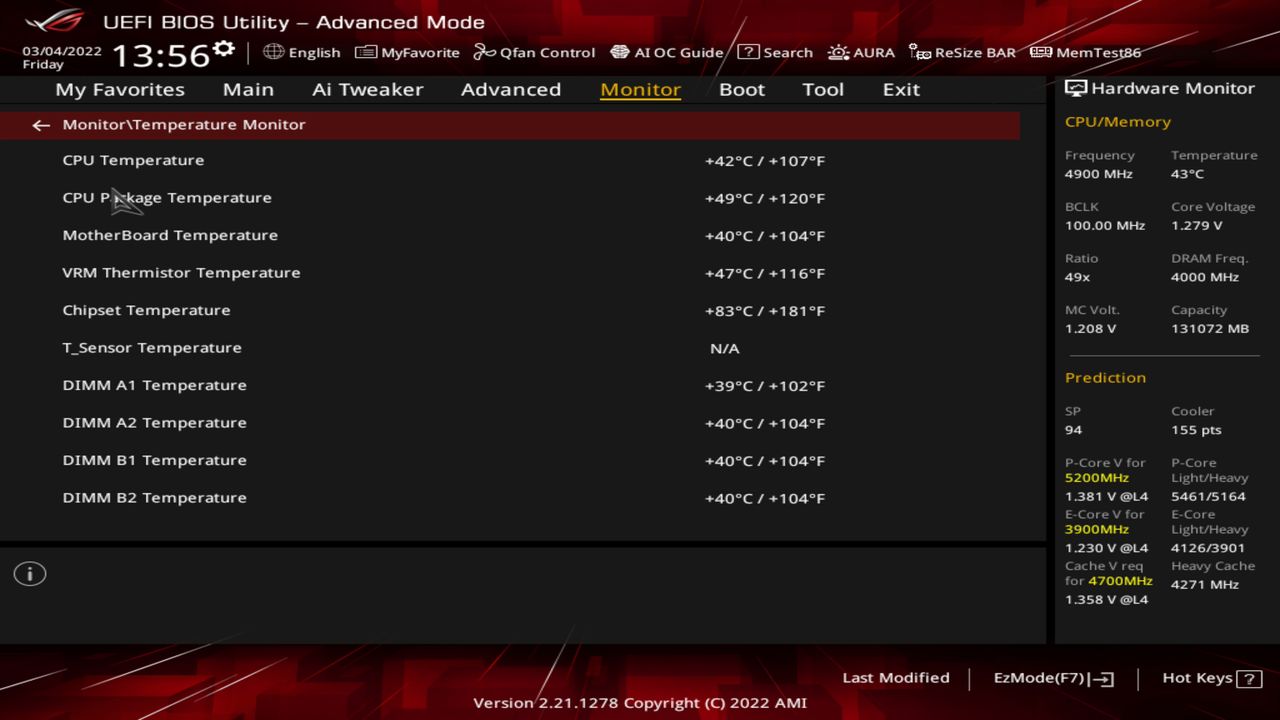The width and height of the screenshot is (1280, 720).
Task: Open MyFavorite via its icon
Action: pos(366,52)
